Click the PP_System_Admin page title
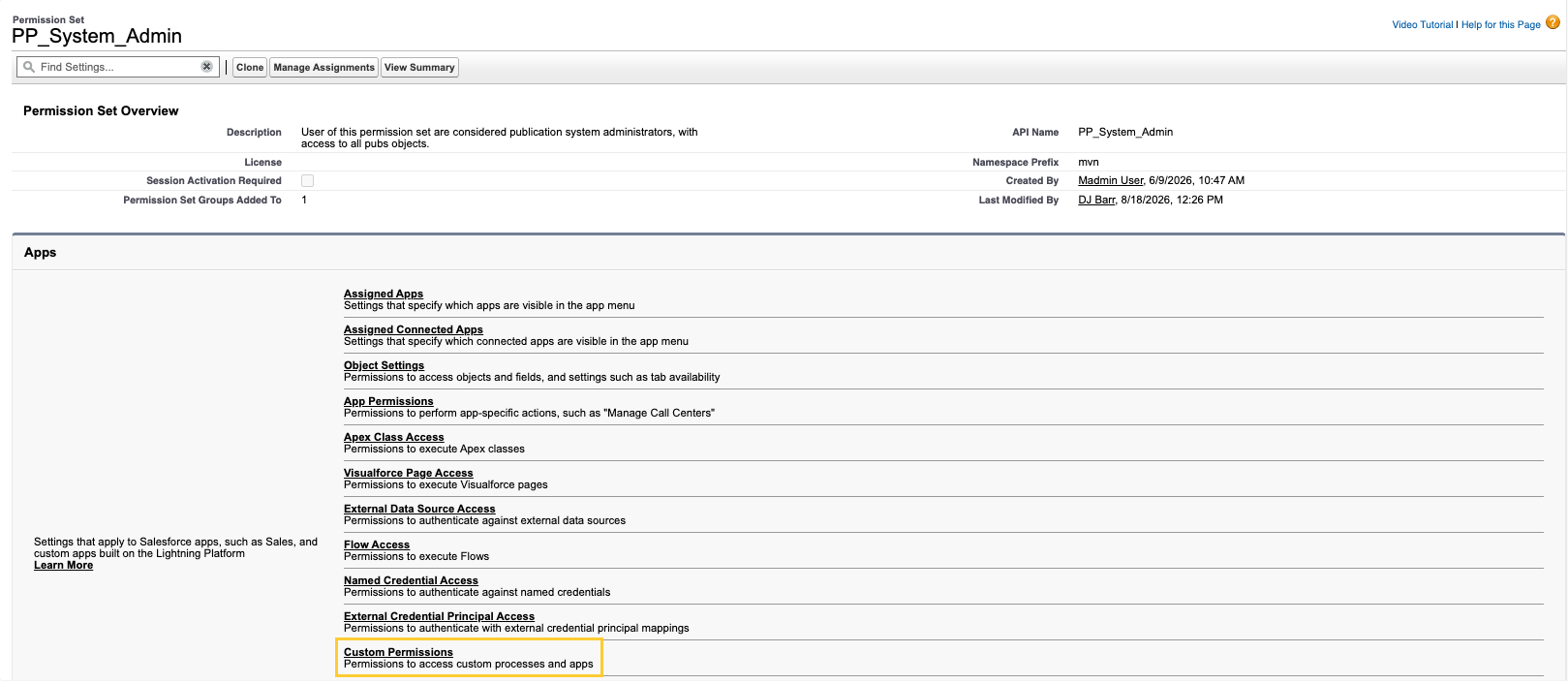1568x684 pixels. [97, 37]
